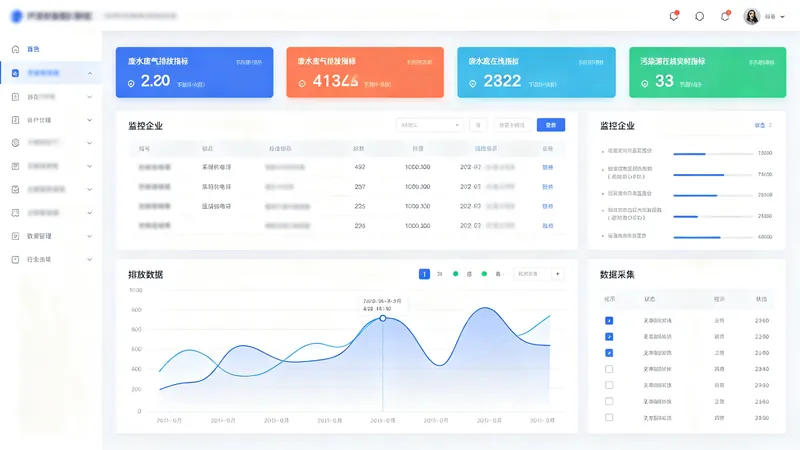The height and width of the screenshot is (450, 800).
Task: Click the blue page 1 button in 排放数据 header
Action: (x=424, y=274)
